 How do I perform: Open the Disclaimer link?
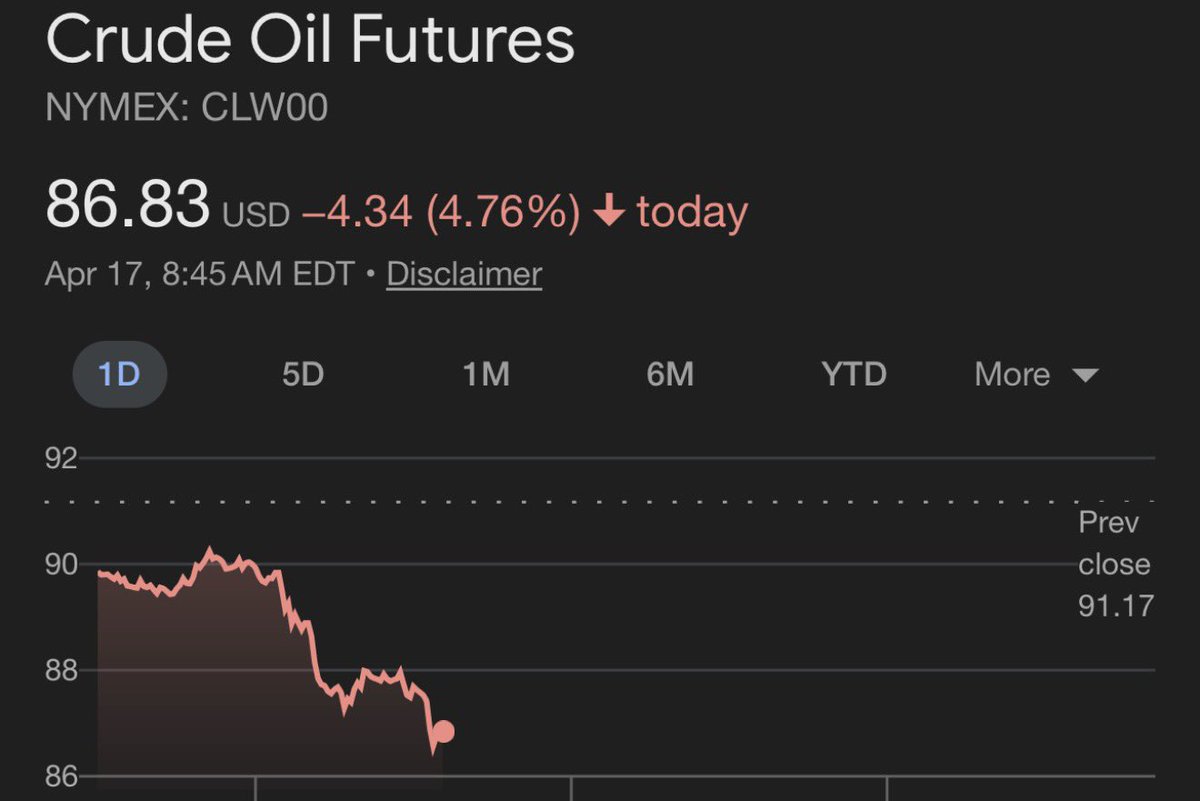tap(464, 274)
